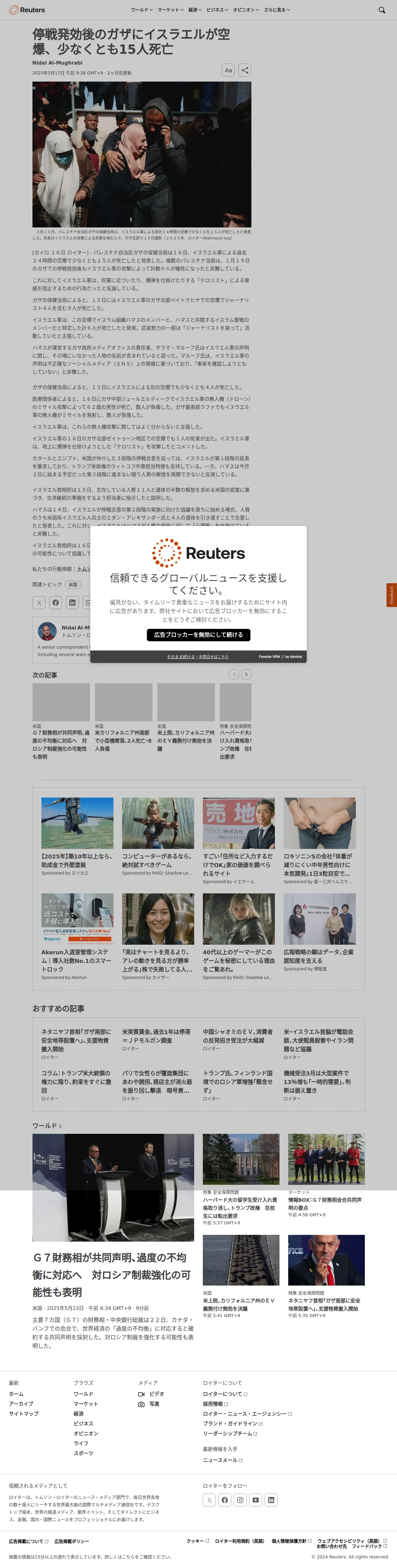Open 写真 in the footer media list
The height and width of the screenshot is (1568, 397).
click(x=149, y=1404)
